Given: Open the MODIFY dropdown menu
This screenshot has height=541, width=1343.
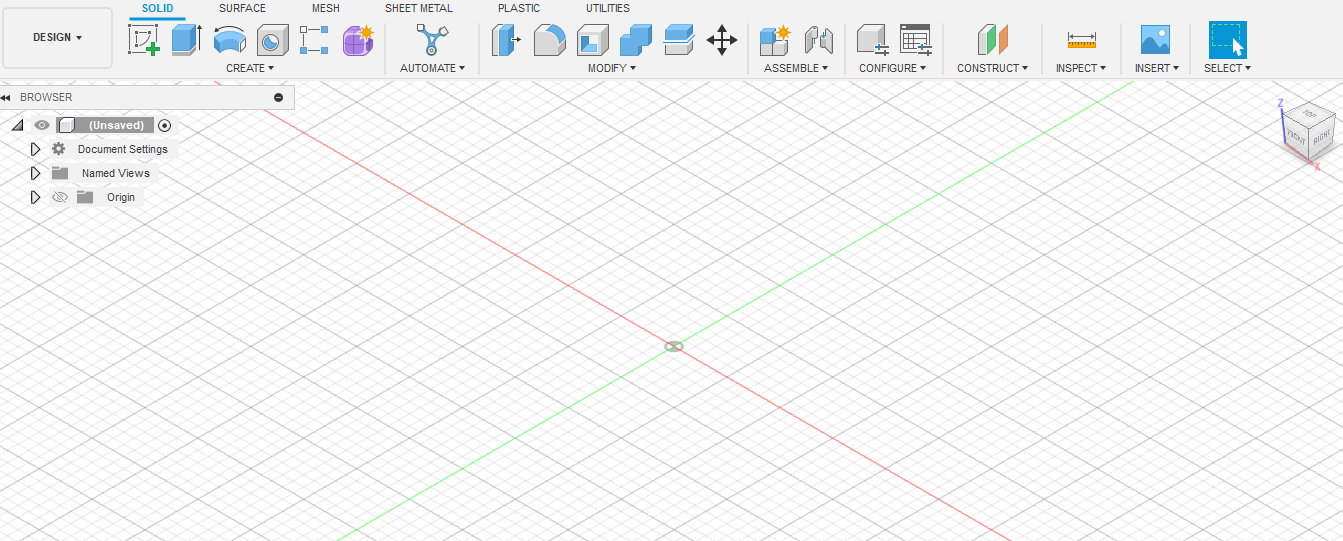Looking at the screenshot, I should click(x=611, y=68).
